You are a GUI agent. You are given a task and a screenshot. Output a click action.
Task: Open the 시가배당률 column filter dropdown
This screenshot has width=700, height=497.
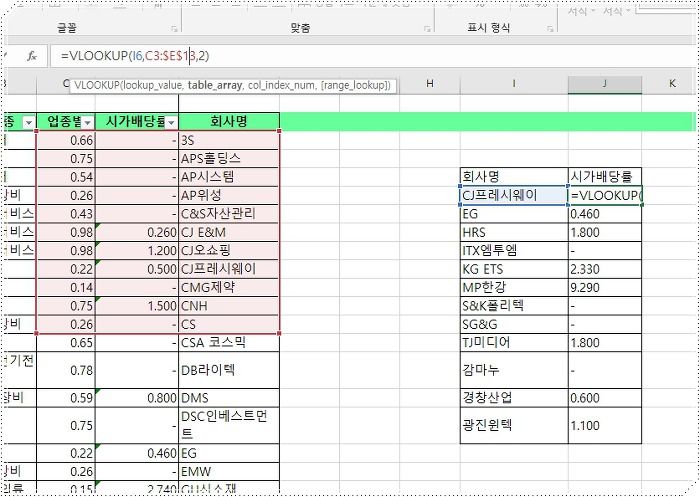pyautogui.click(x=171, y=122)
